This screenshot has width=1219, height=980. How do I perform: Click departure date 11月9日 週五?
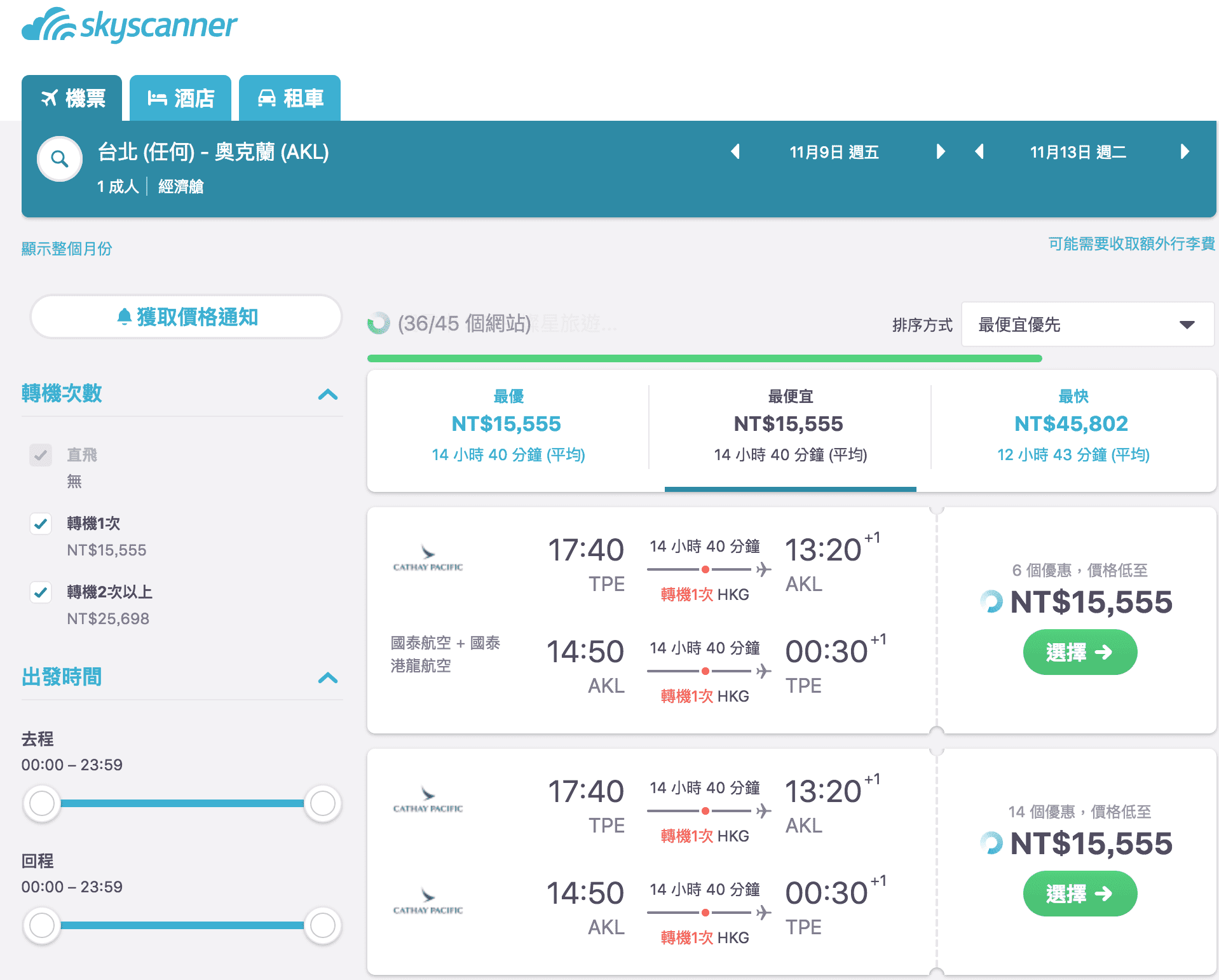[834, 152]
